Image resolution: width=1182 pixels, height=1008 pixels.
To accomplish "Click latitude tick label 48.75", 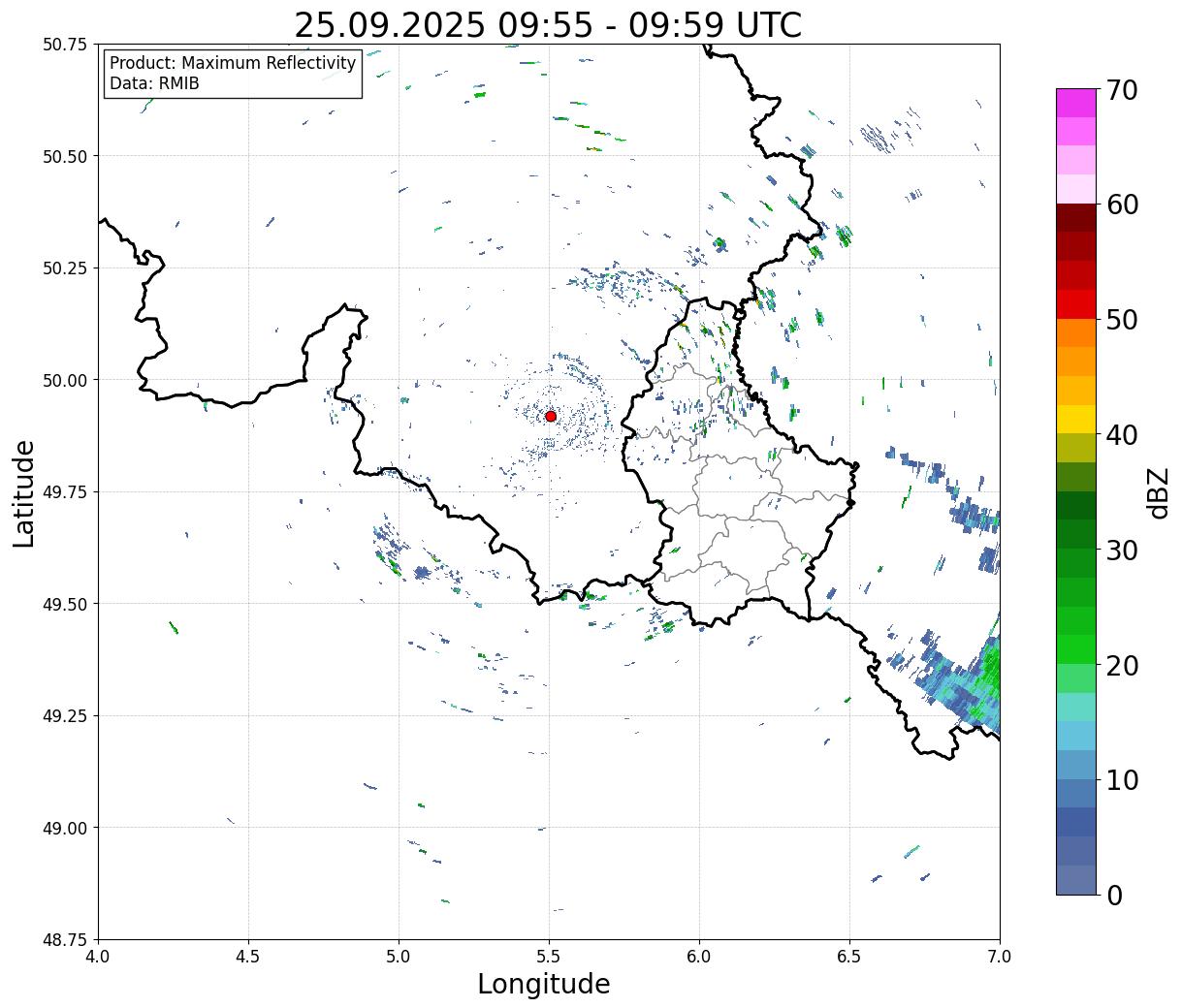I will point(65,940).
